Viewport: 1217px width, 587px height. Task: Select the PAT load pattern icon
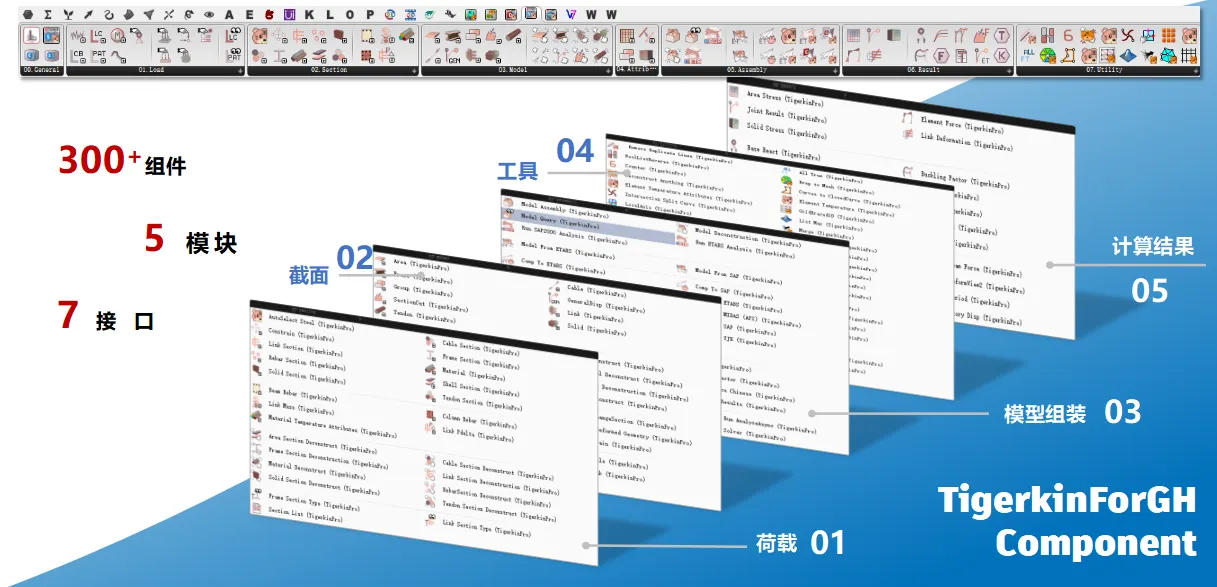(99, 54)
